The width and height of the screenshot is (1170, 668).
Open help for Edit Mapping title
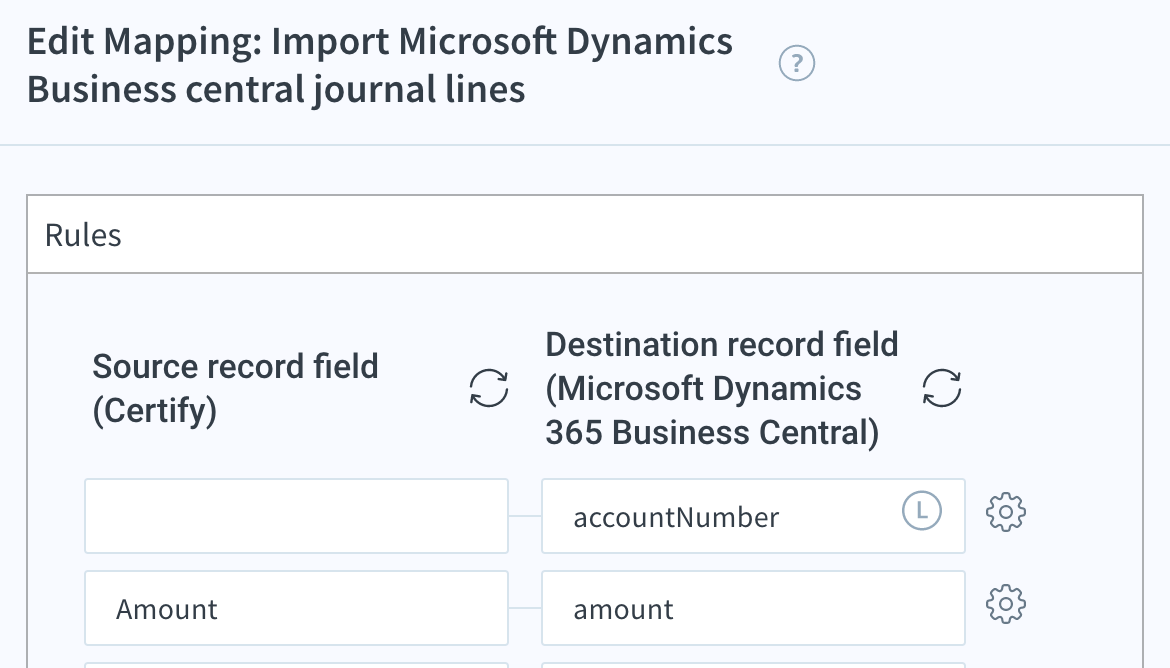(796, 63)
